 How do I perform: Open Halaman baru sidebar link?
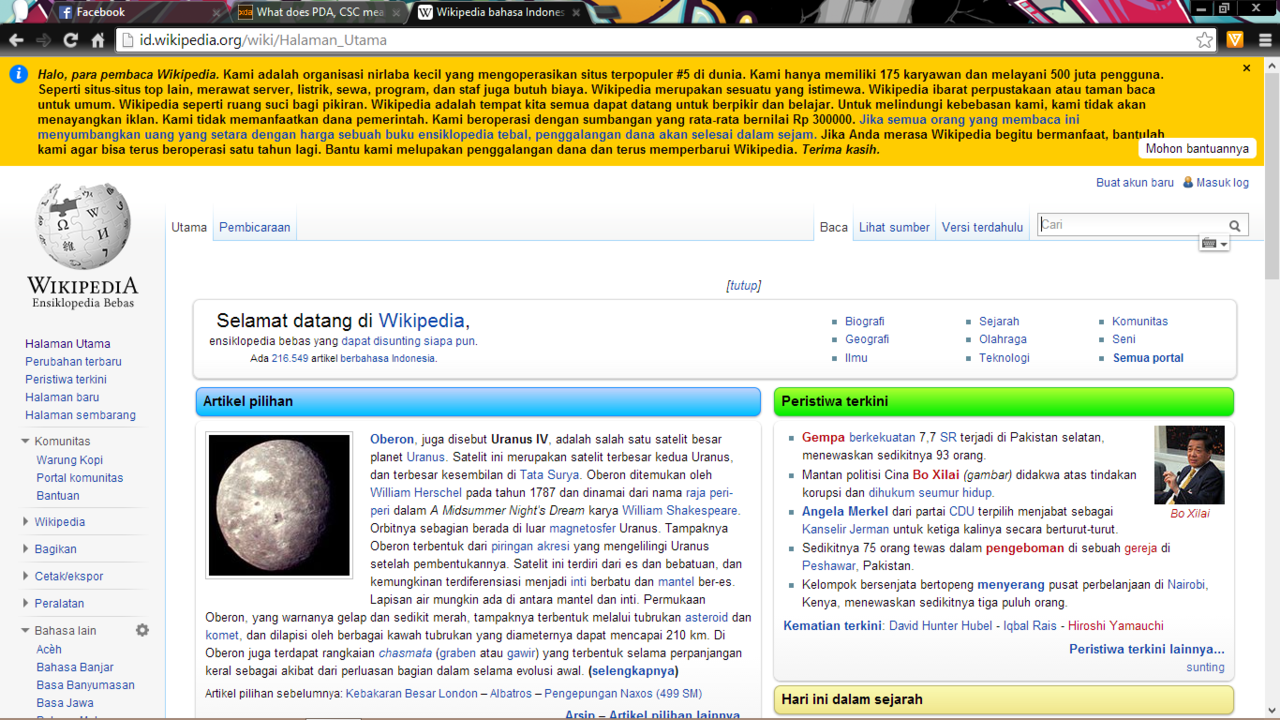click(62, 397)
